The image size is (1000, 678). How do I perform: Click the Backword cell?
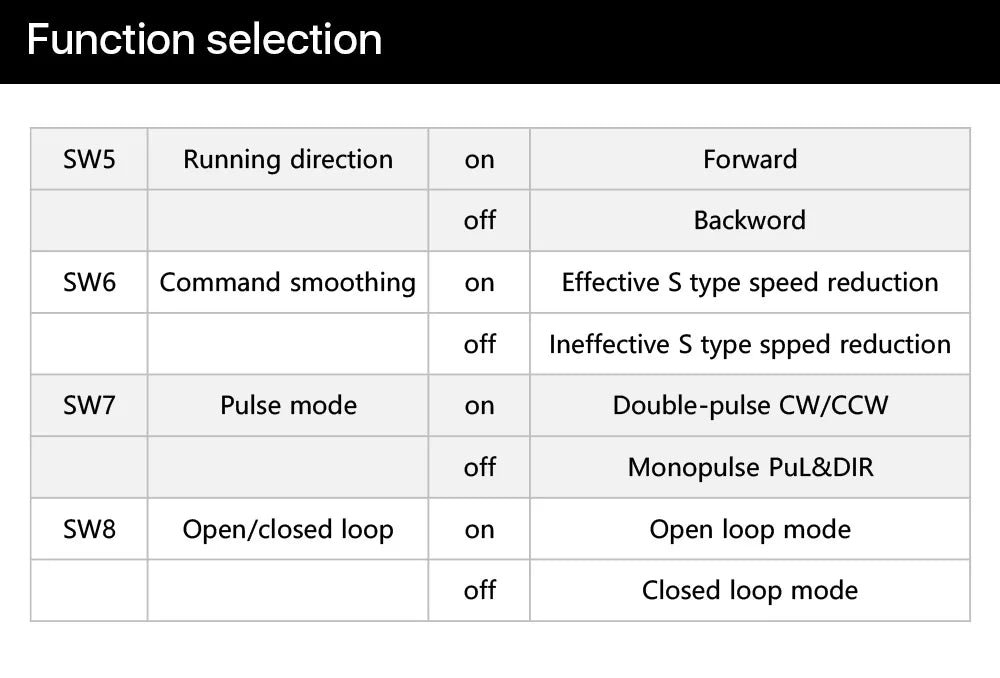point(750,220)
